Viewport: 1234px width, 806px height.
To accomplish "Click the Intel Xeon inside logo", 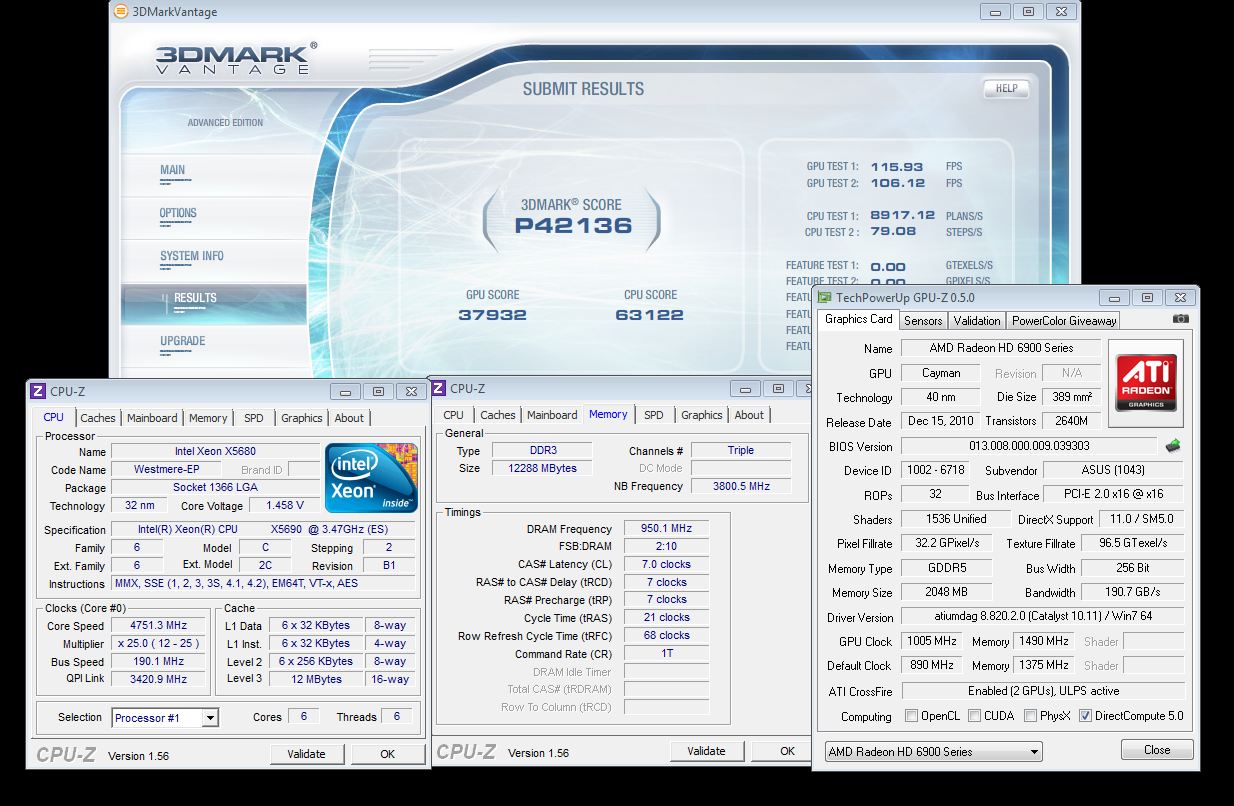I will point(371,477).
